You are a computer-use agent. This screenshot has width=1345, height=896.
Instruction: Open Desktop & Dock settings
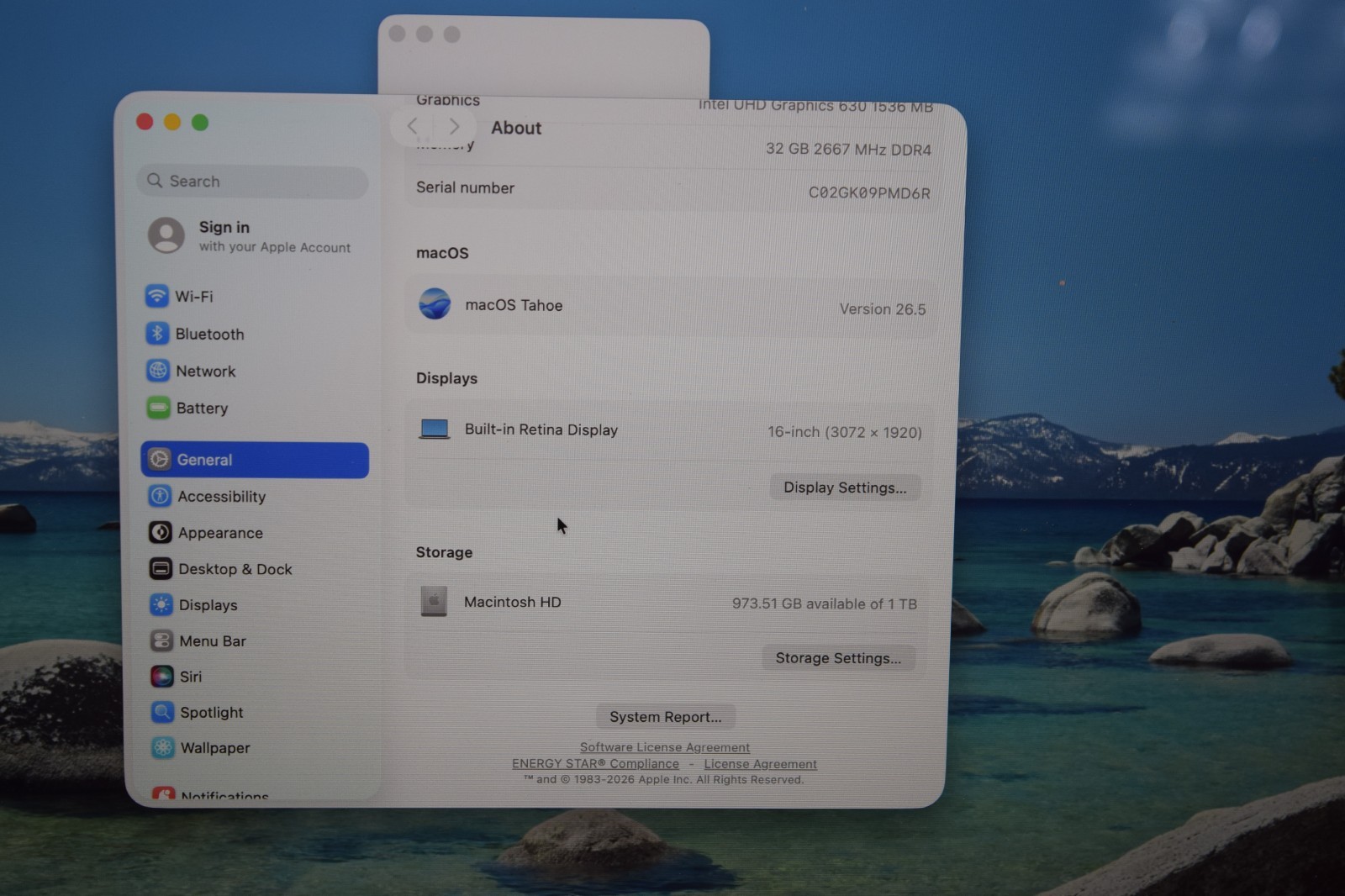(x=256, y=569)
